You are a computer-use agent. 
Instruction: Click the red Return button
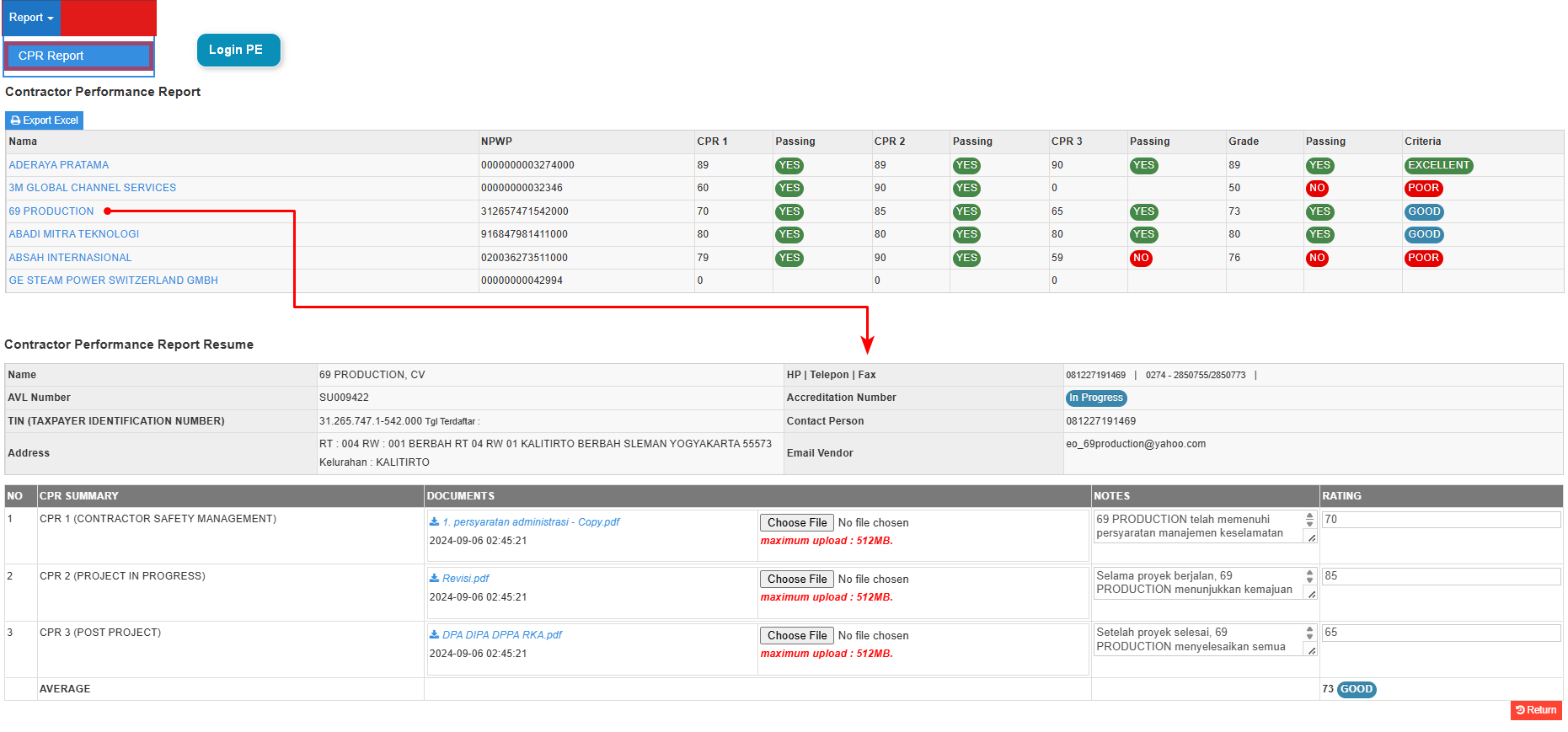pyautogui.click(x=1535, y=710)
